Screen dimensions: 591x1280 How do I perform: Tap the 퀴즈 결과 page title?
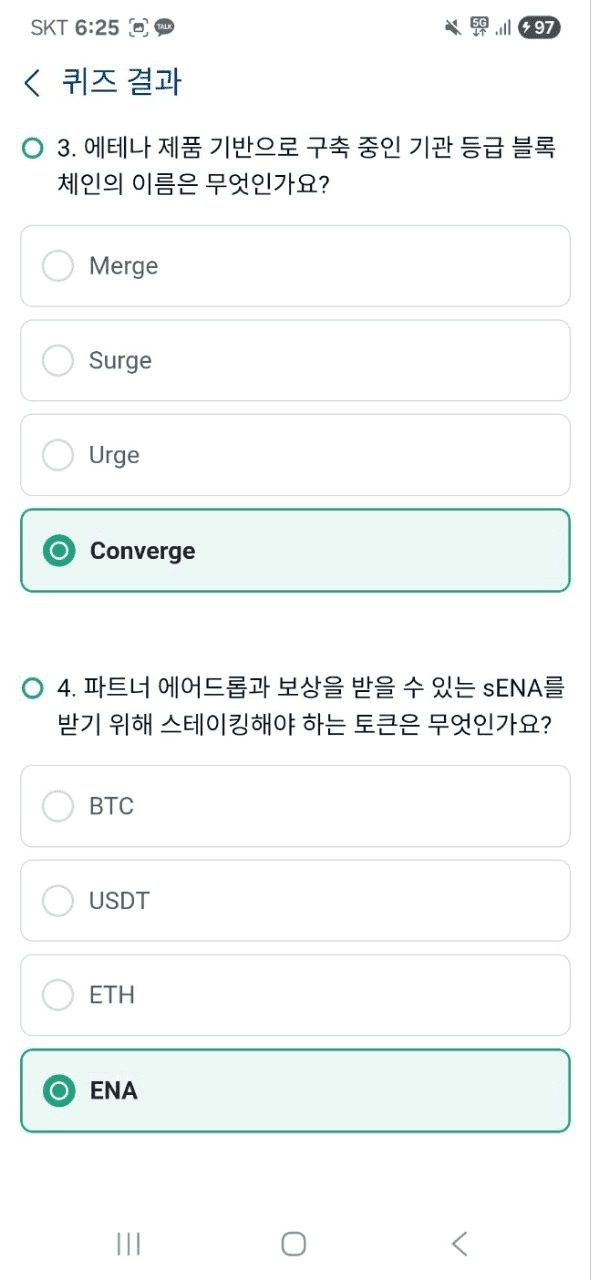point(121,82)
